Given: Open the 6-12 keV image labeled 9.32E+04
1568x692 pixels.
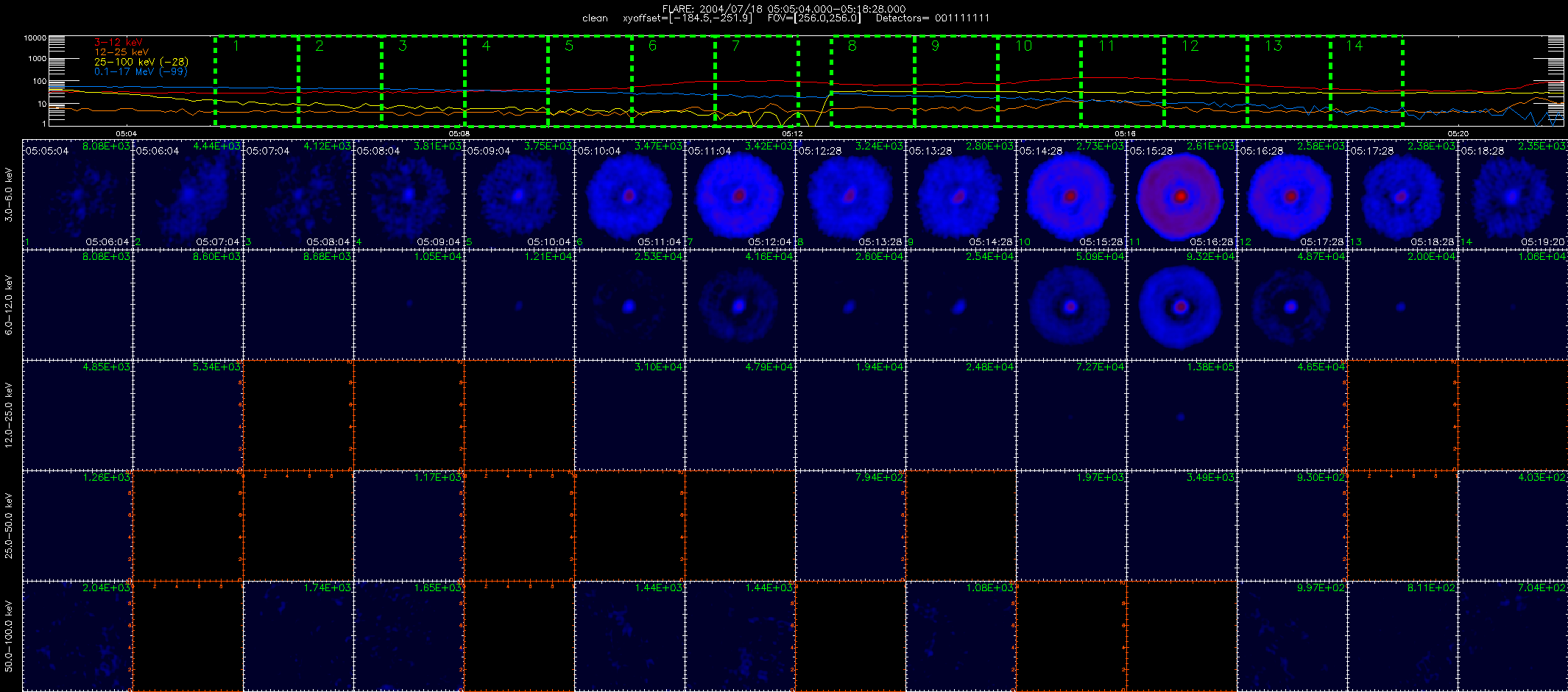Looking at the screenshot, I should 1182,305.
